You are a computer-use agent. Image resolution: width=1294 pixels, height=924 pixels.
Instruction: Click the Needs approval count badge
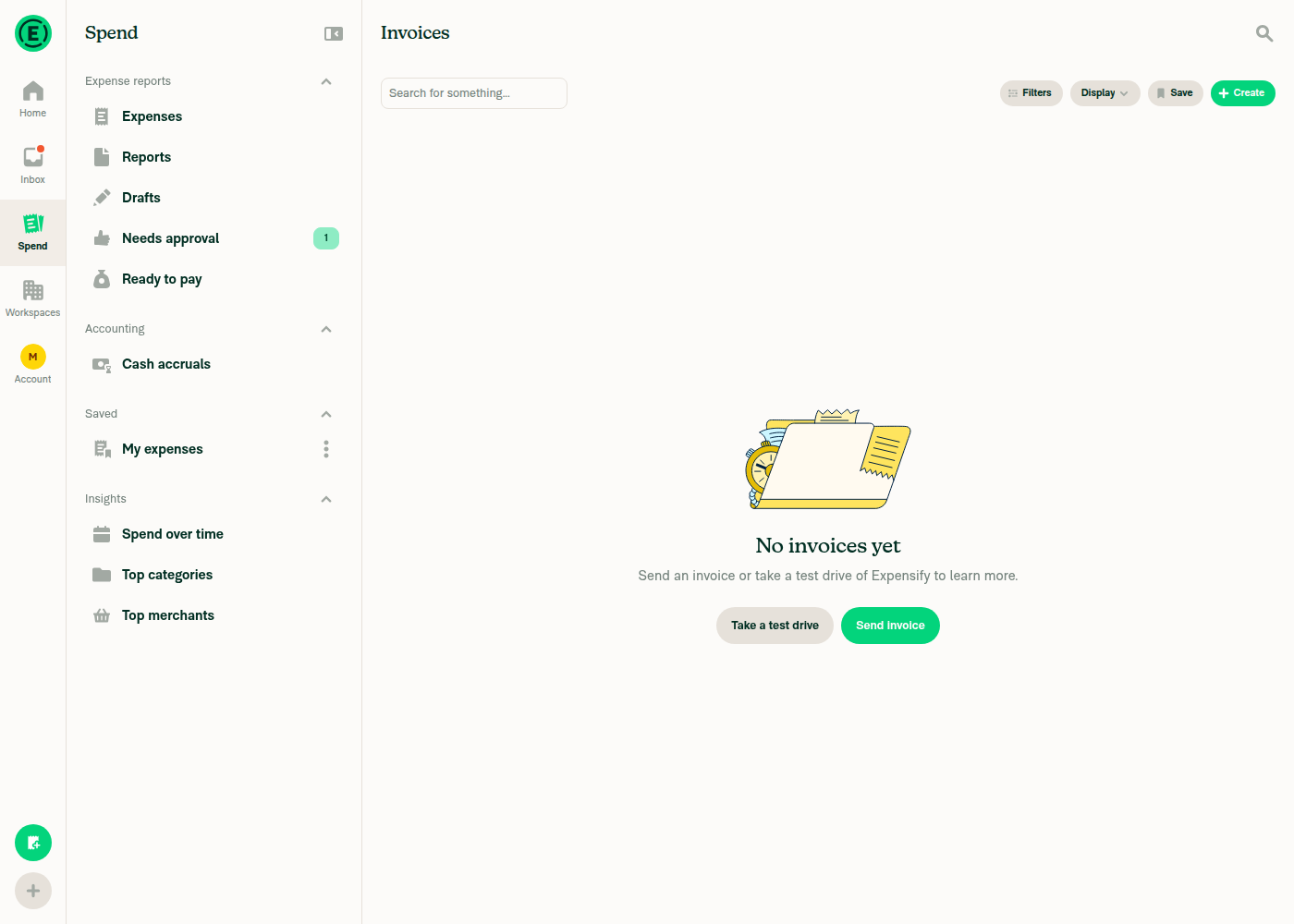pos(326,238)
